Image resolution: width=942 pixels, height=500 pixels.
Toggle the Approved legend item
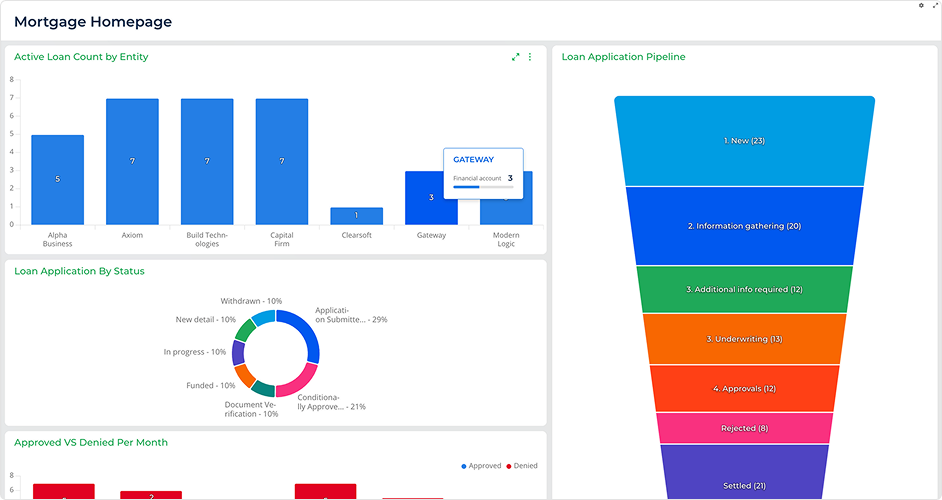tap(481, 466)
